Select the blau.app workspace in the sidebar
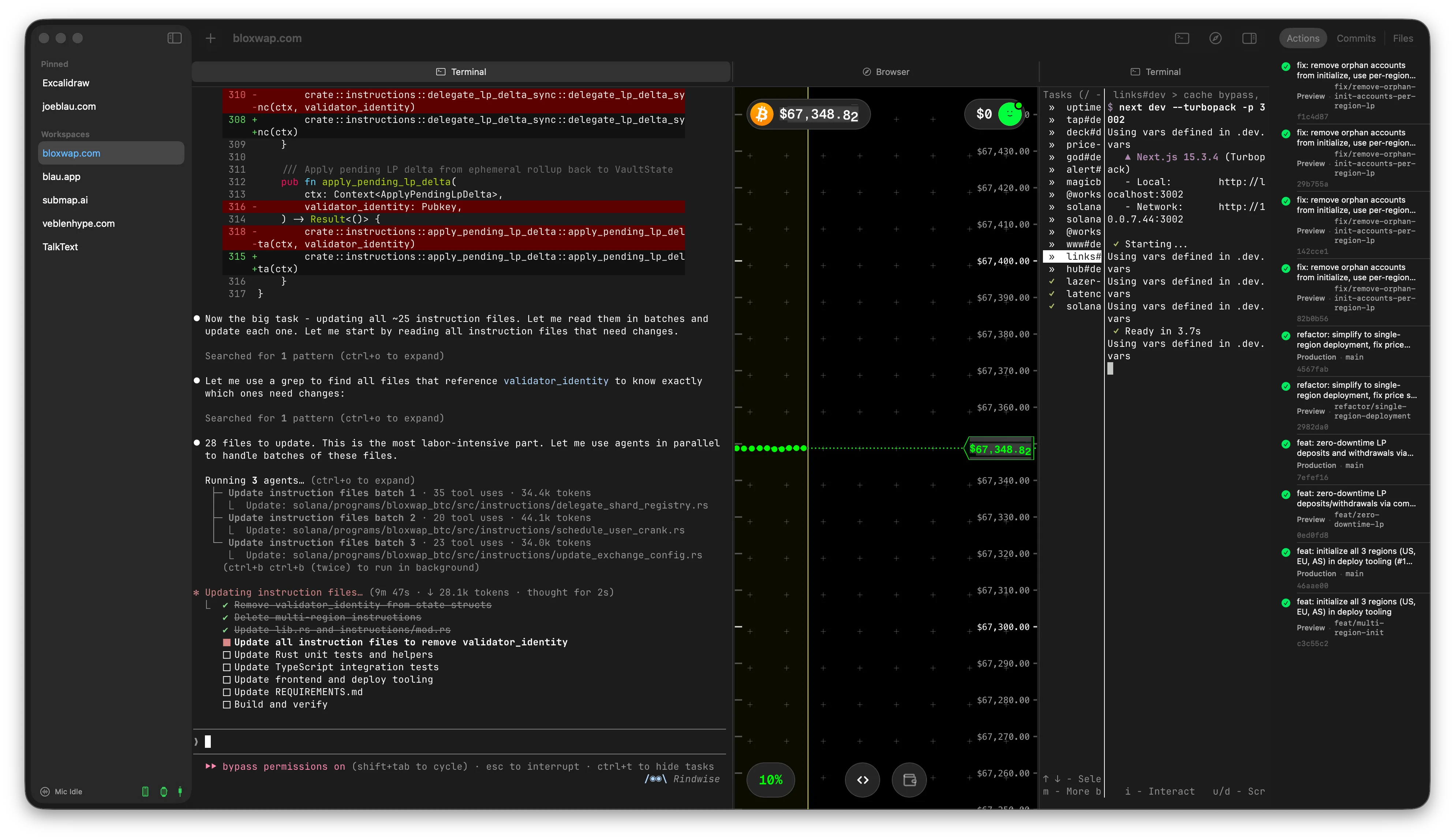Viewport: 1455px width, 840px height. (61, 177)
